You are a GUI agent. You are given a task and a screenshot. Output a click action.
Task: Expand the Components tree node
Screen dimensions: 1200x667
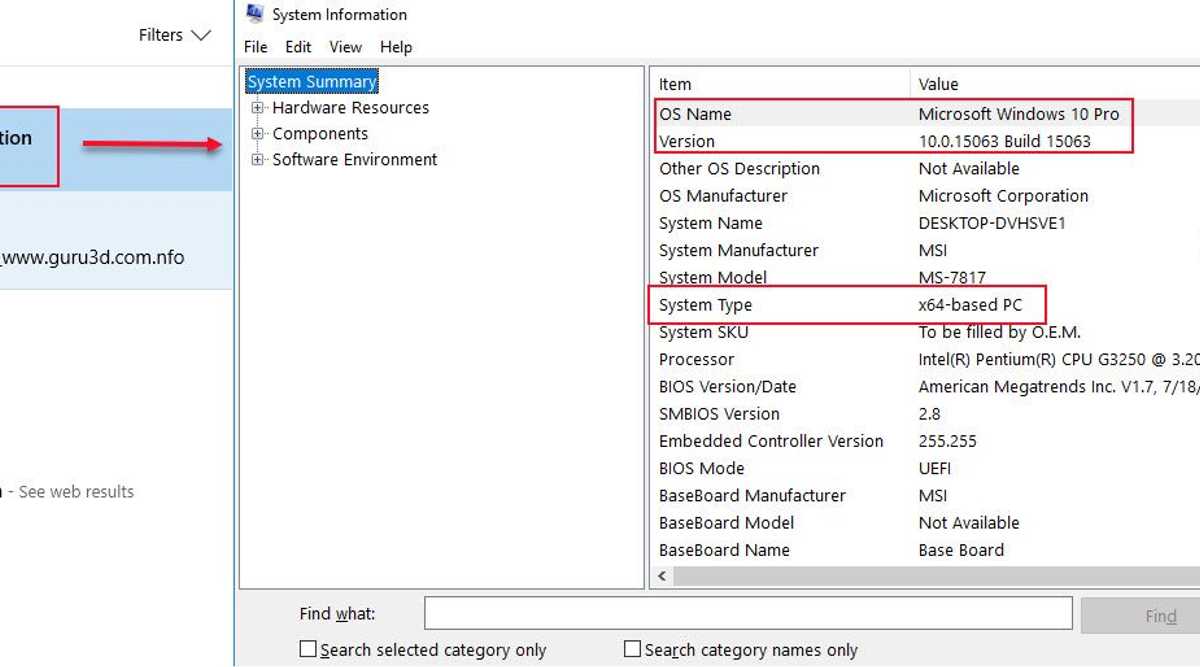point(258,133)
